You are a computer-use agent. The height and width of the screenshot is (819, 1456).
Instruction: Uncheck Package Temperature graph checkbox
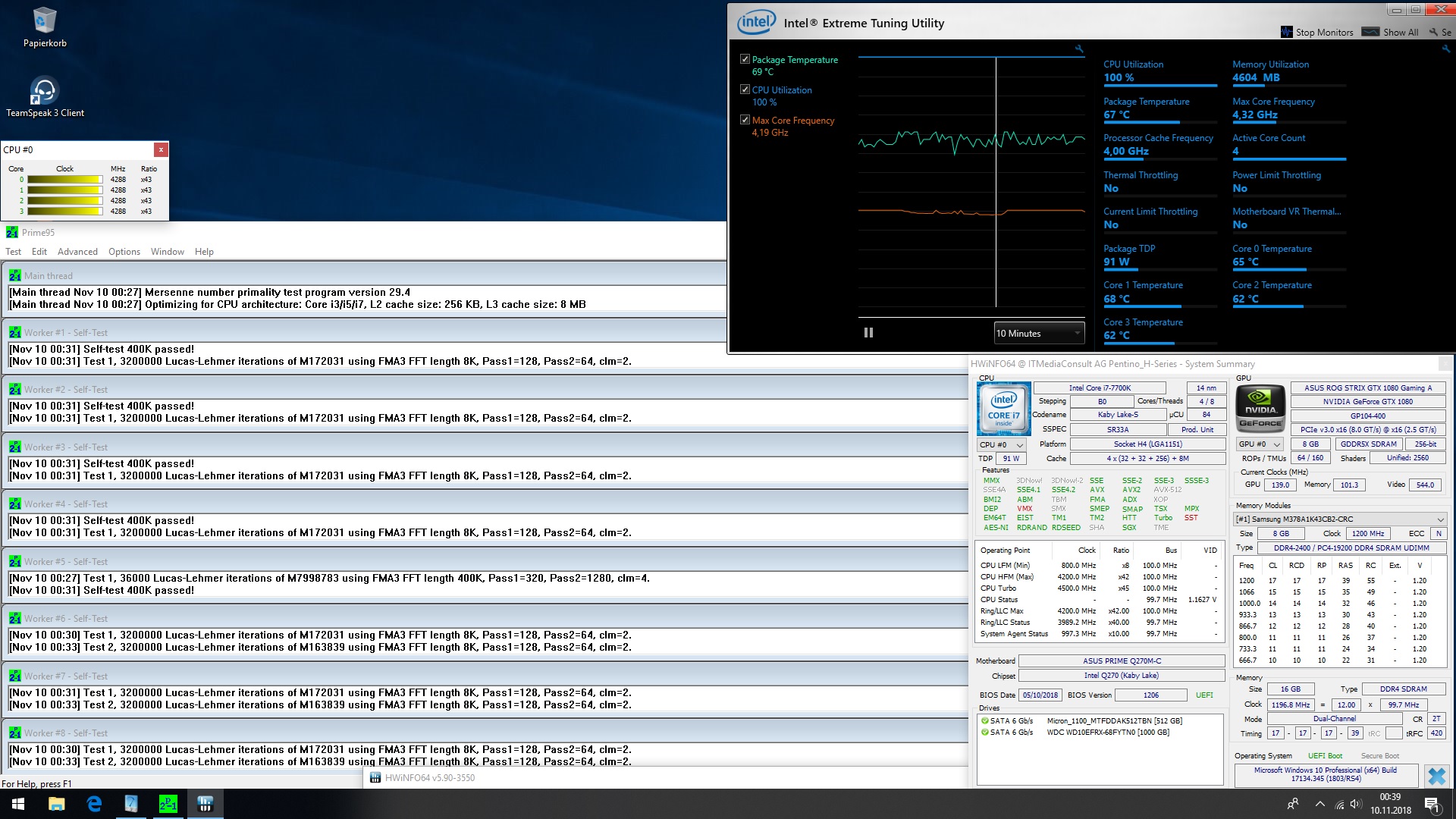coord(745,59)
